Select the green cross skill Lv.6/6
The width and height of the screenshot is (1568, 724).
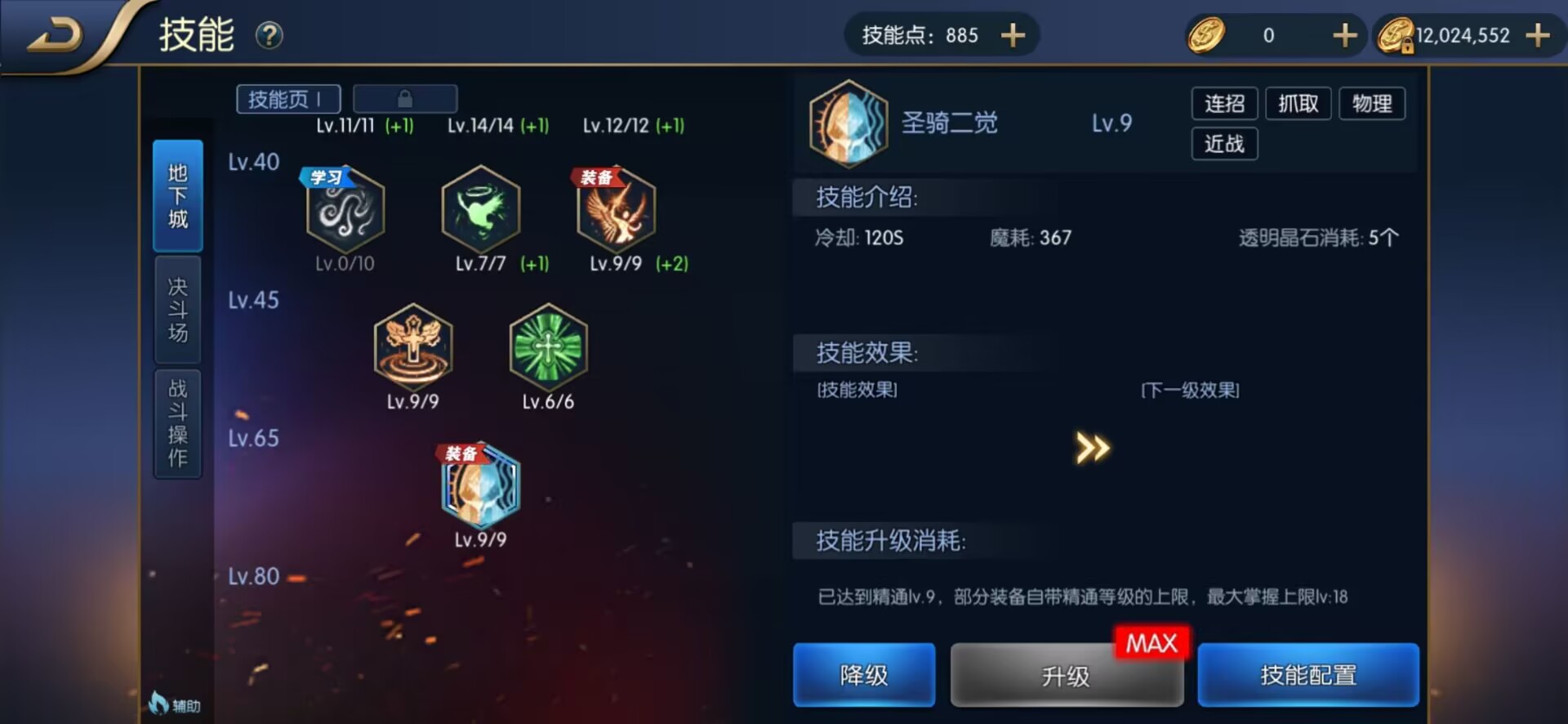click(548, 347)
